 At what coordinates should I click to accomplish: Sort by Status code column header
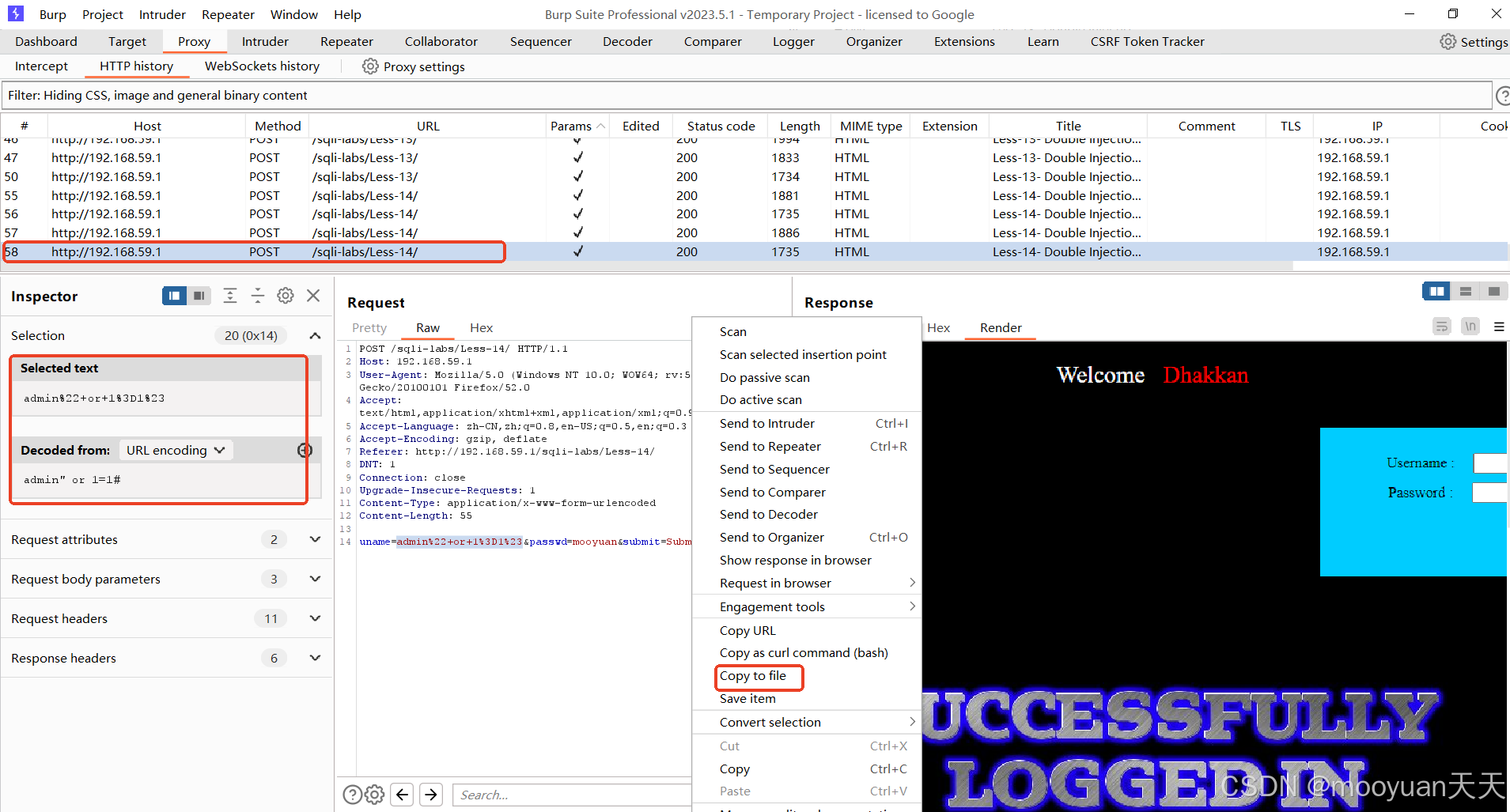coord(721,126)
